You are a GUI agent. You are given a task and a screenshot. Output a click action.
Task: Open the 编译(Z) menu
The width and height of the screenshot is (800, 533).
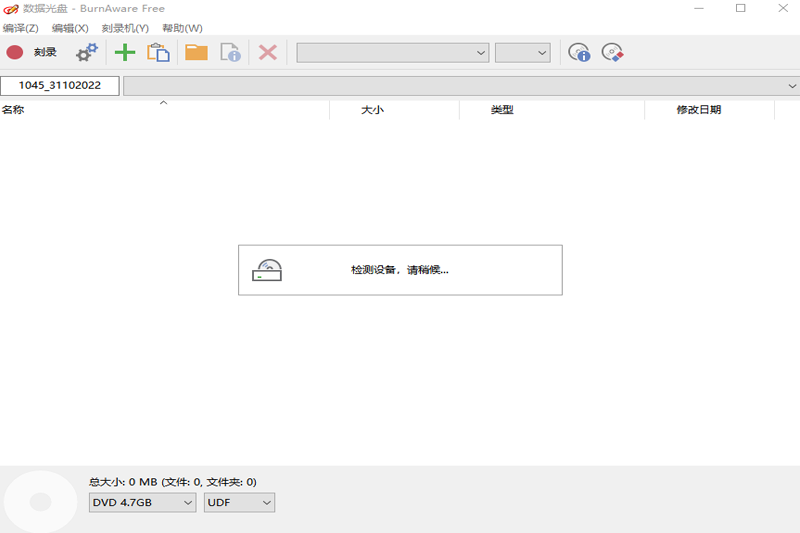tap(21, 28)
